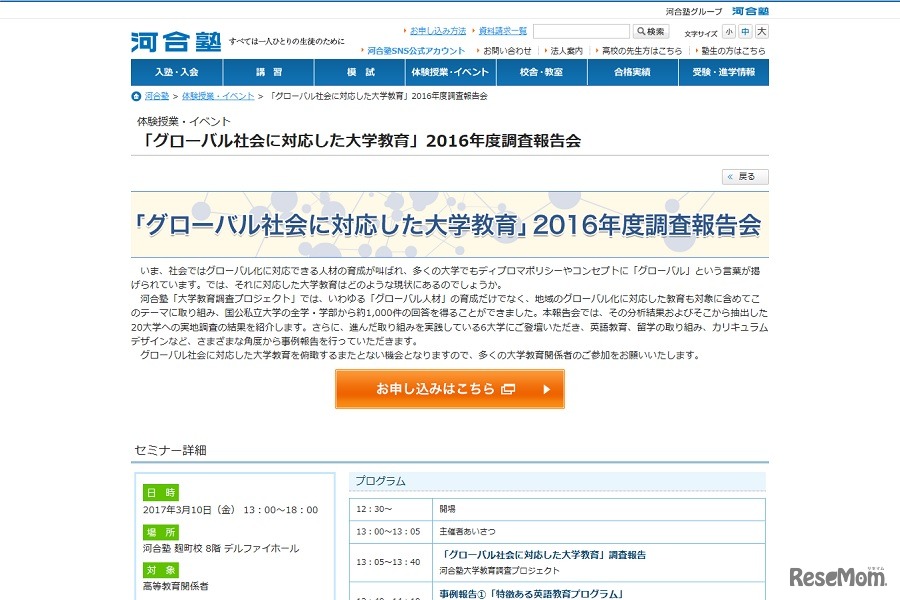Open 塾生の方はこちら link
The height and width of the screenshot is (600, 900).
[733, 51]
